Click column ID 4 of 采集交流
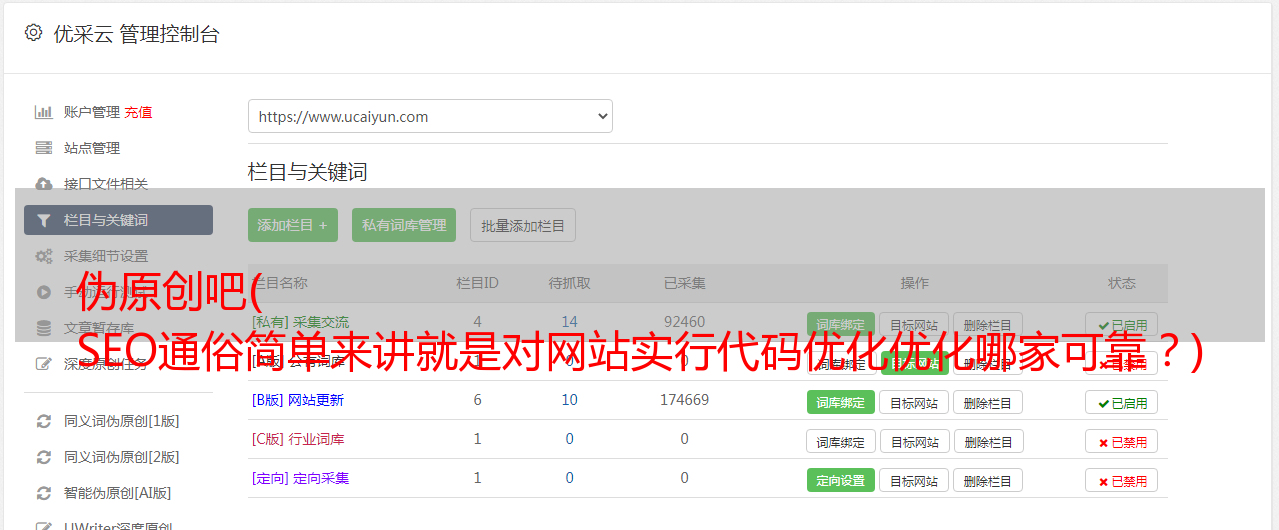 [x=477, y=322]
